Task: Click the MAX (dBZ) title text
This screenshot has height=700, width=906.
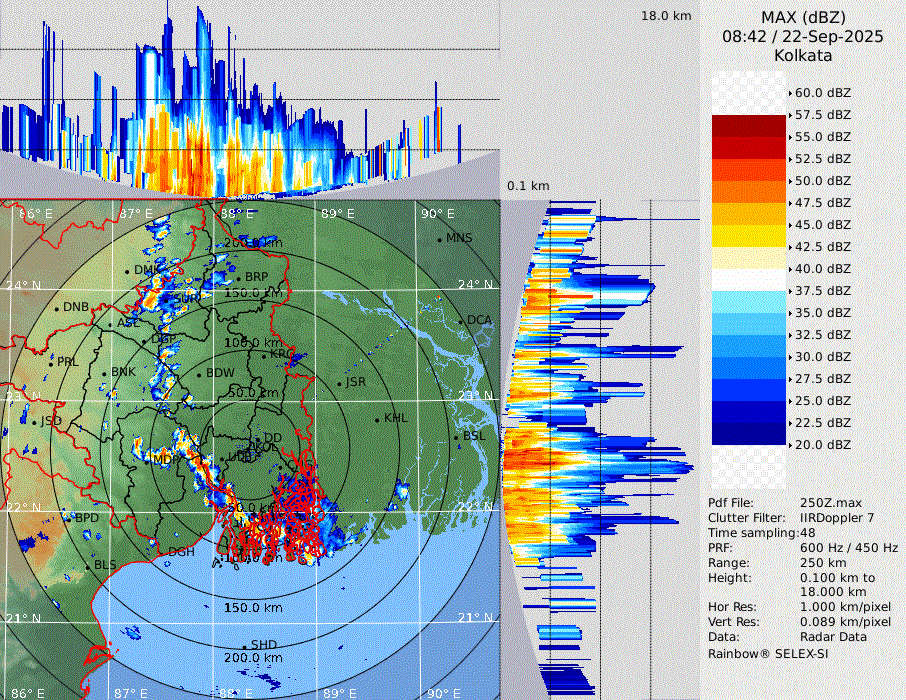Action: (x=802, y=17)
